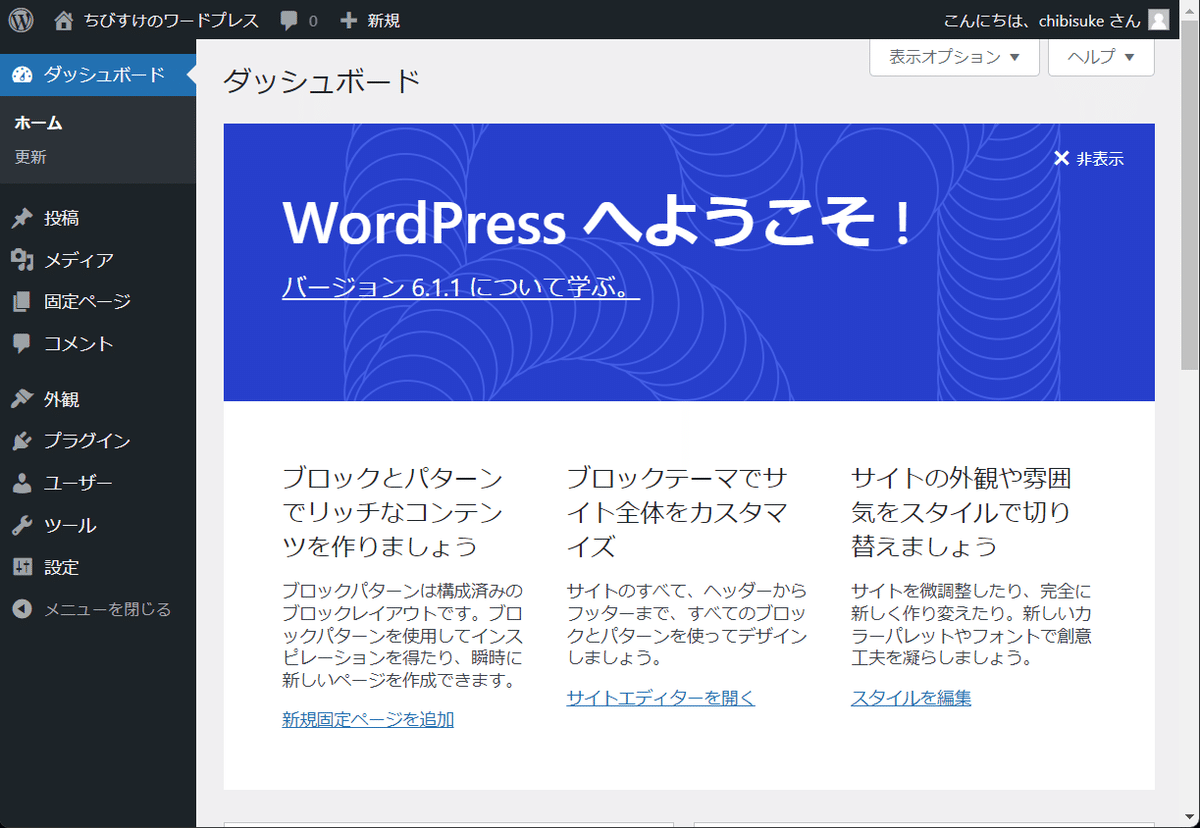Screen dimensions: 1200x828
Task: Click heading サイトの外観や雰囲気をスタイルで切り替え
Action: point(962,512)
